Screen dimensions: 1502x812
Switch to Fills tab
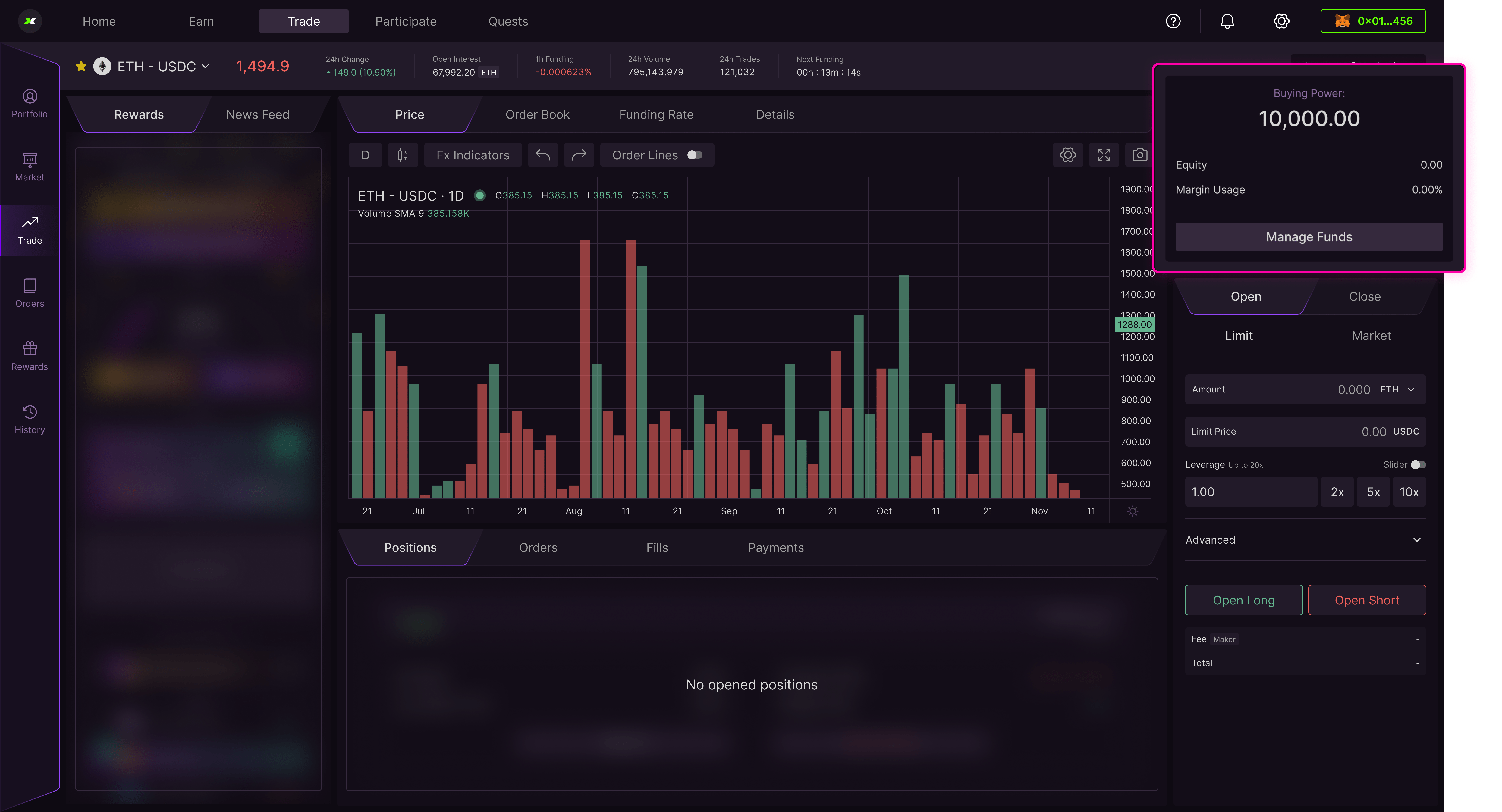(657, 548)
